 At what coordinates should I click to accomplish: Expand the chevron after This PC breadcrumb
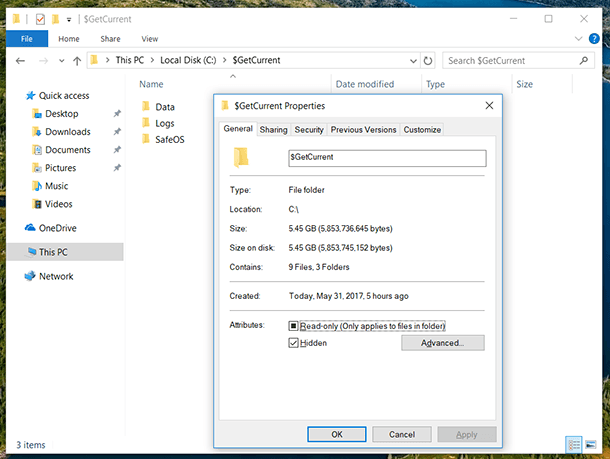coord(152,60)
